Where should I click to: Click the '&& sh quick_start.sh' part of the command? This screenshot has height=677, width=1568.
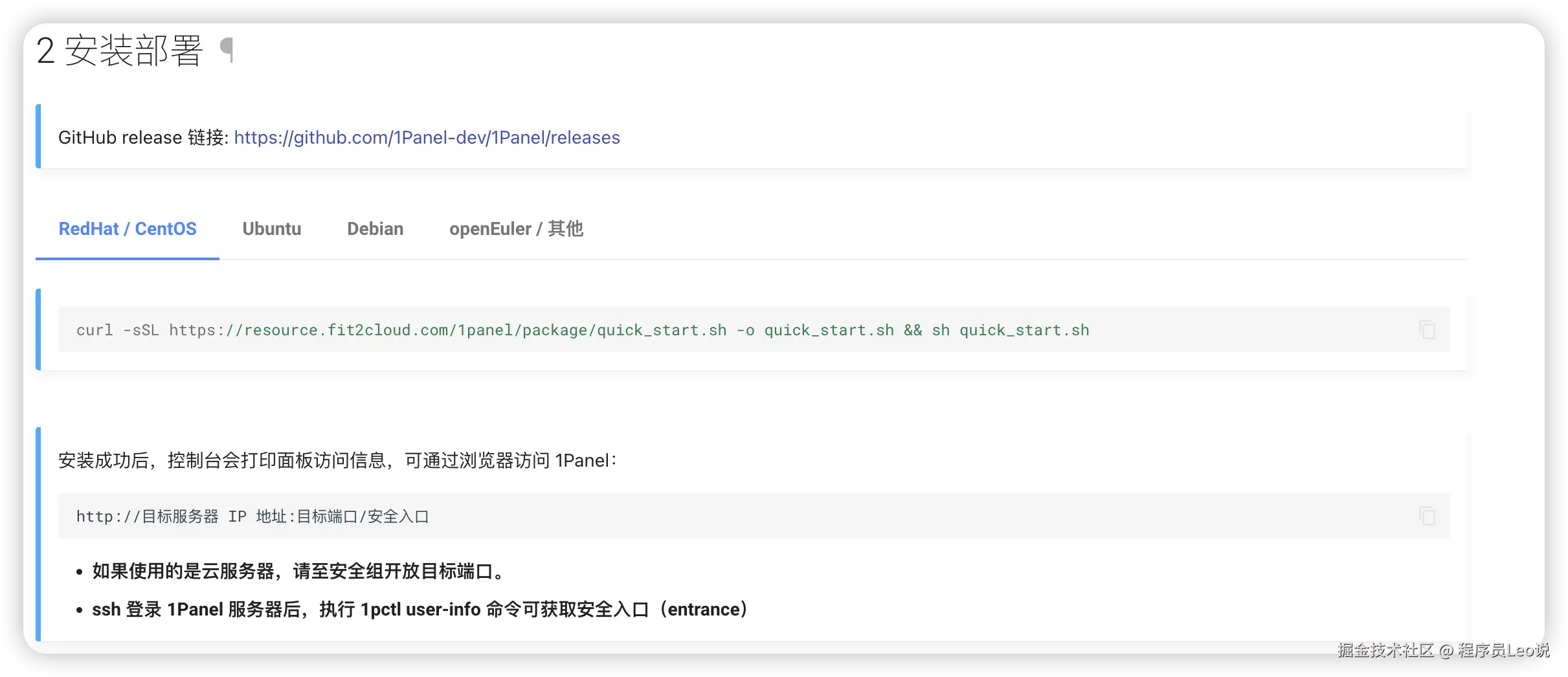click(996, 330)
